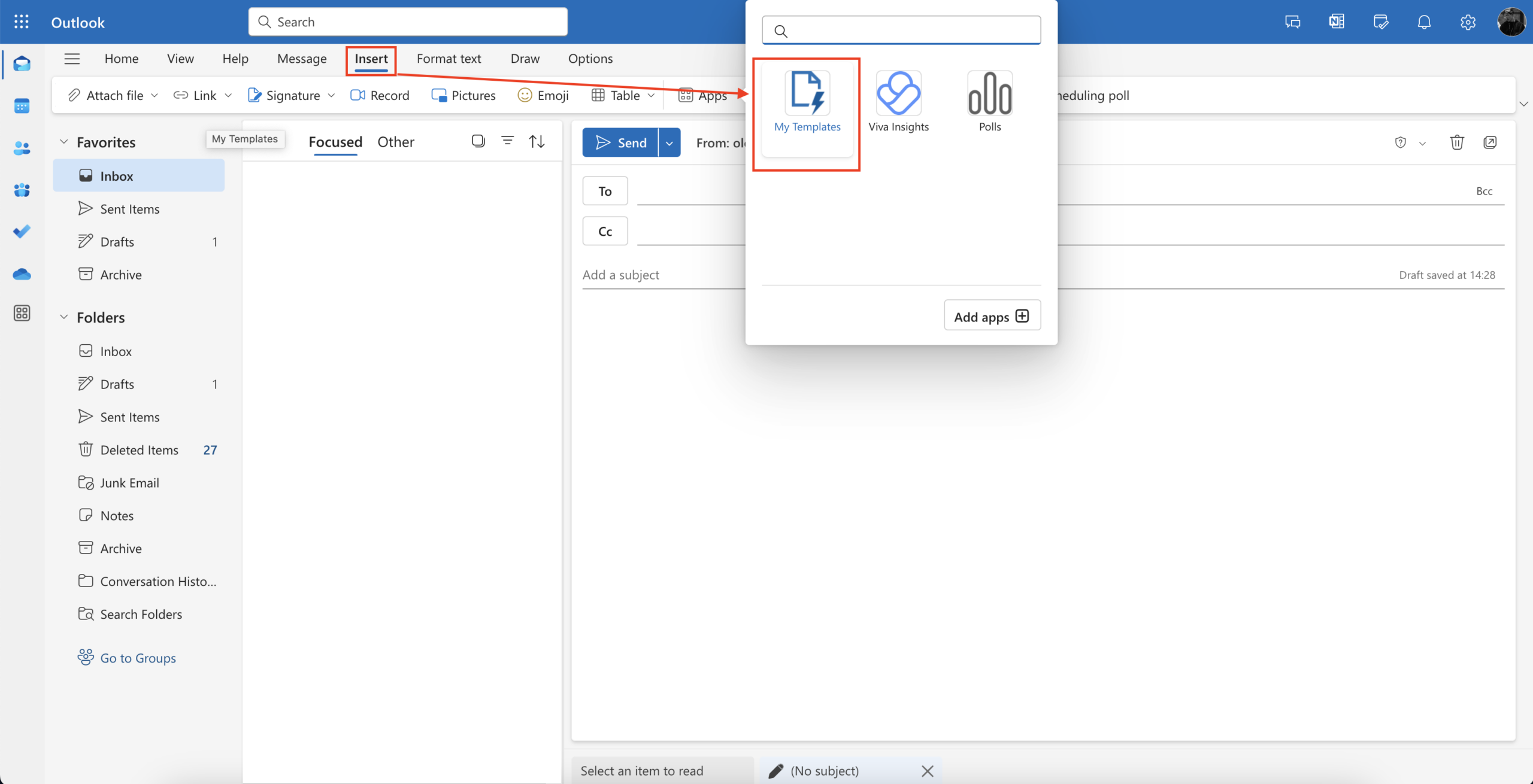Toggle the navigation pane hamburger
Screen dimensions: 1533x784
72,59
